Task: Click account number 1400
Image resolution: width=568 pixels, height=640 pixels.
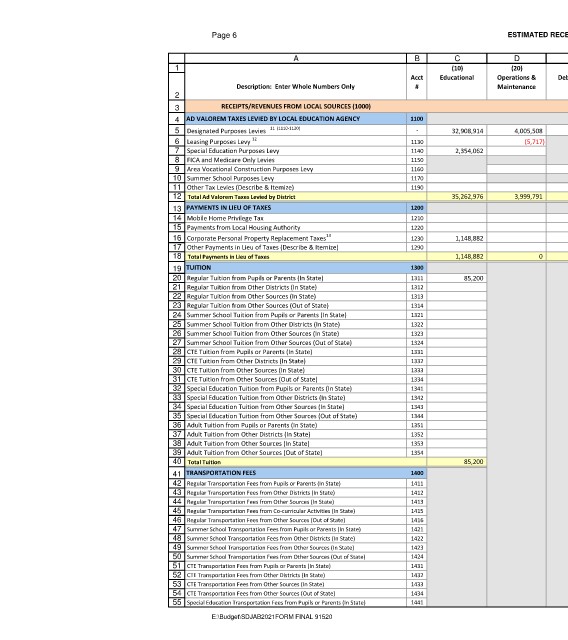Action: point(417,473)
